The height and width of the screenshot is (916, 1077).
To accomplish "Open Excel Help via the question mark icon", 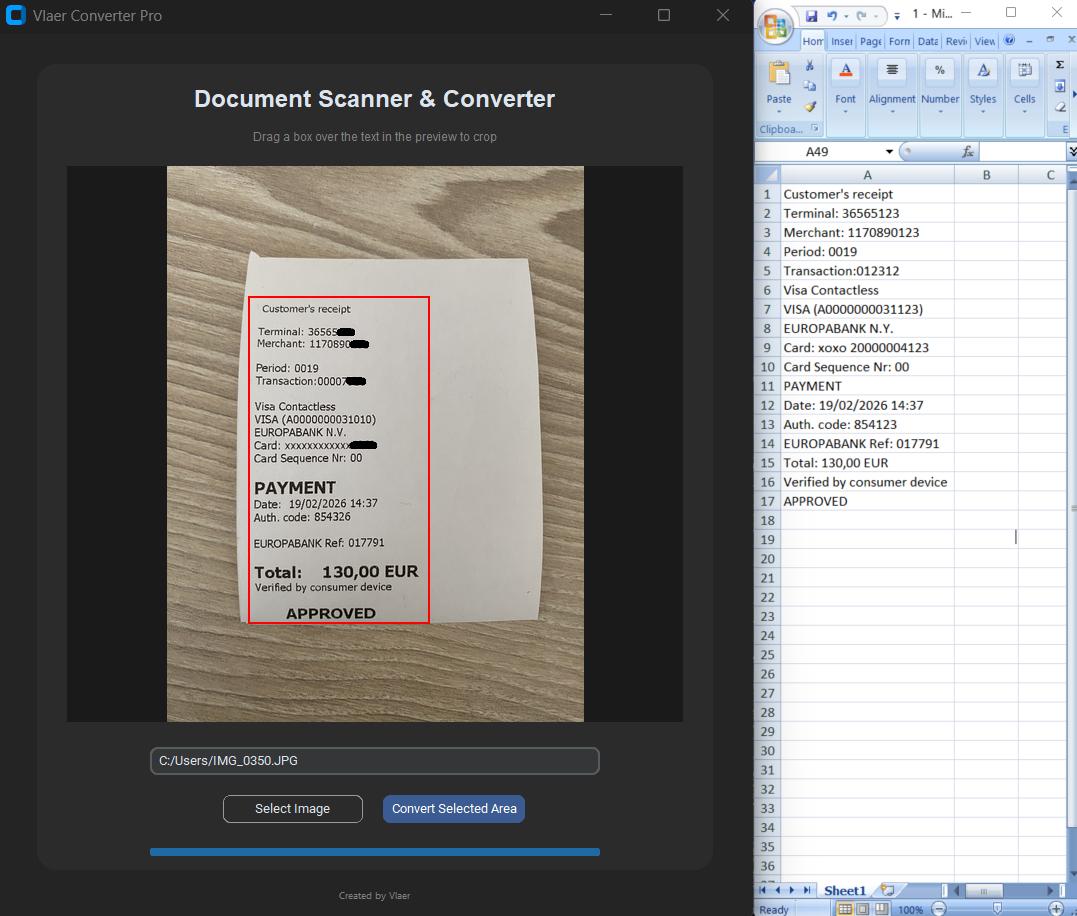I will (1009, 40).
